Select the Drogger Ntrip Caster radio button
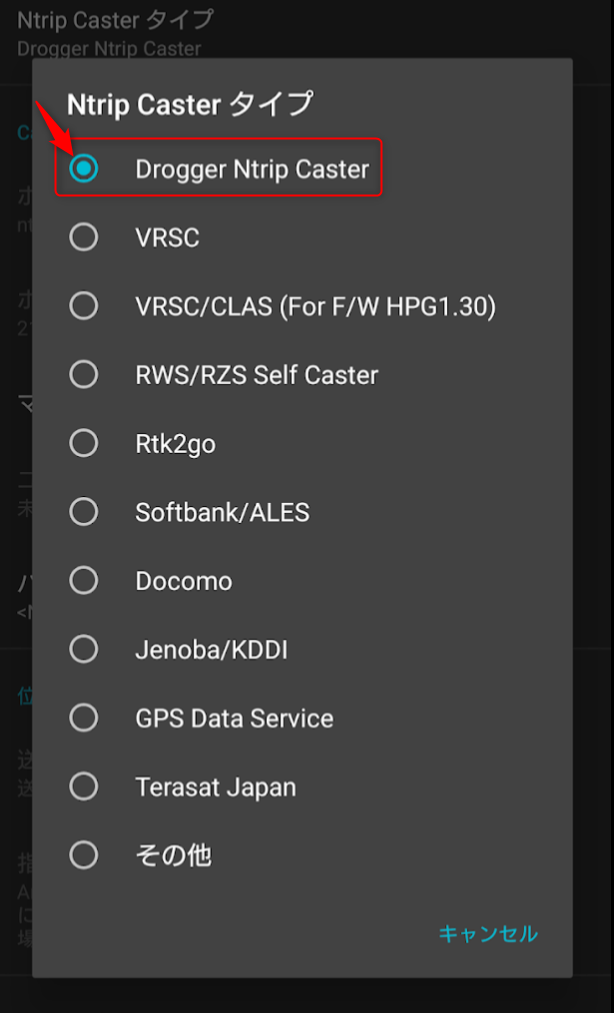Image resolution: width=614 pixels, height=1013 pixels. (84, 169)
